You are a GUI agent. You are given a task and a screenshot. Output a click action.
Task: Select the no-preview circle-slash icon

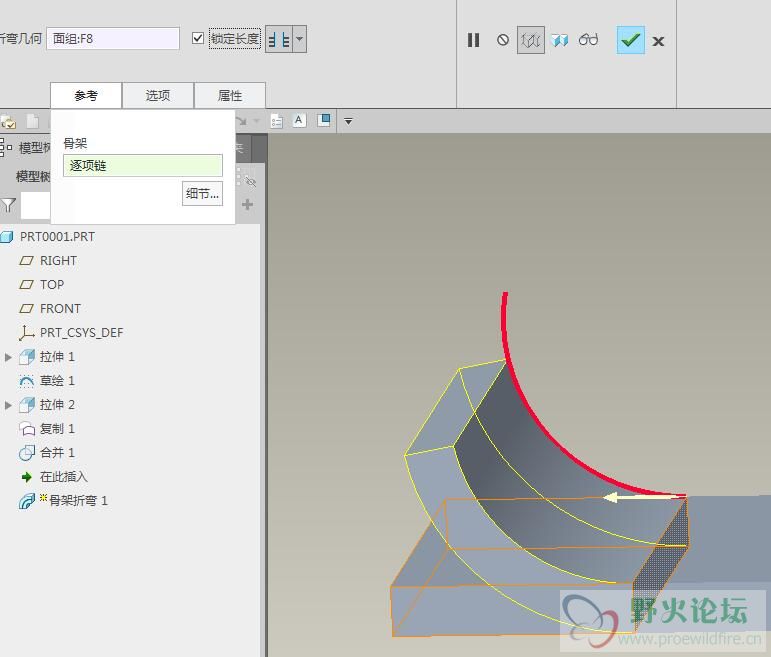click(503, 40)
